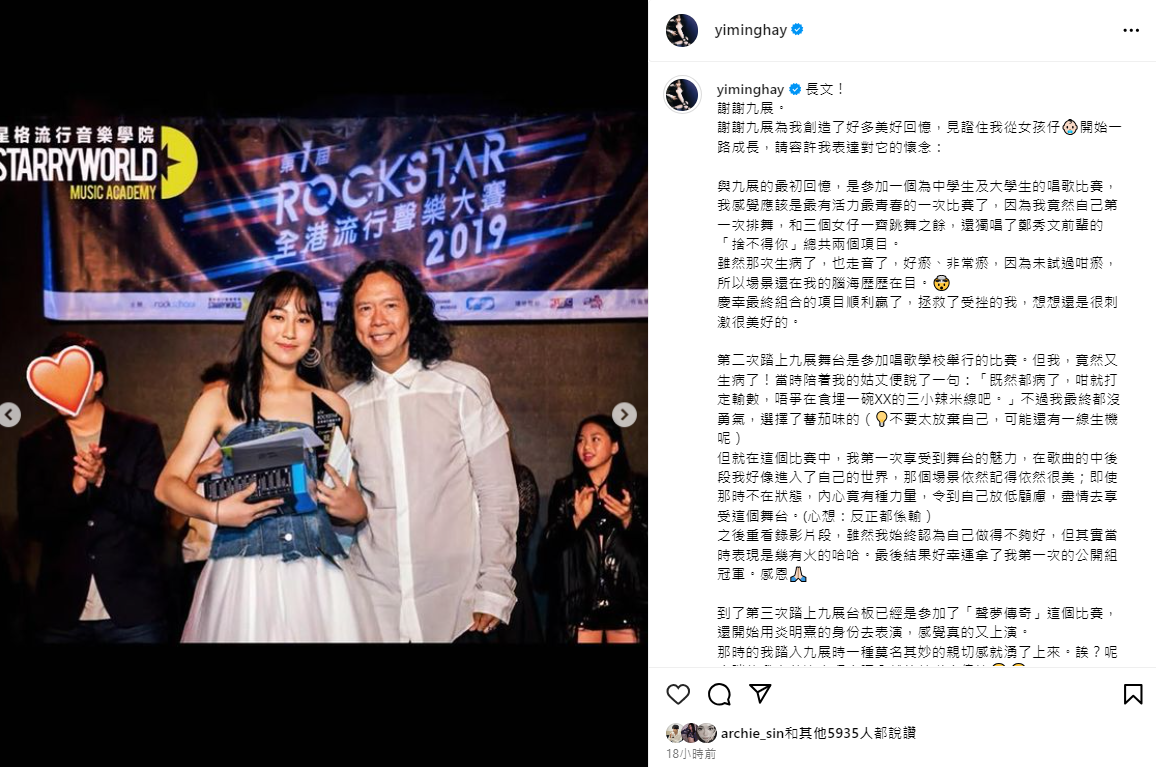Go to the previous photo arrow

(x=10, y=414)
